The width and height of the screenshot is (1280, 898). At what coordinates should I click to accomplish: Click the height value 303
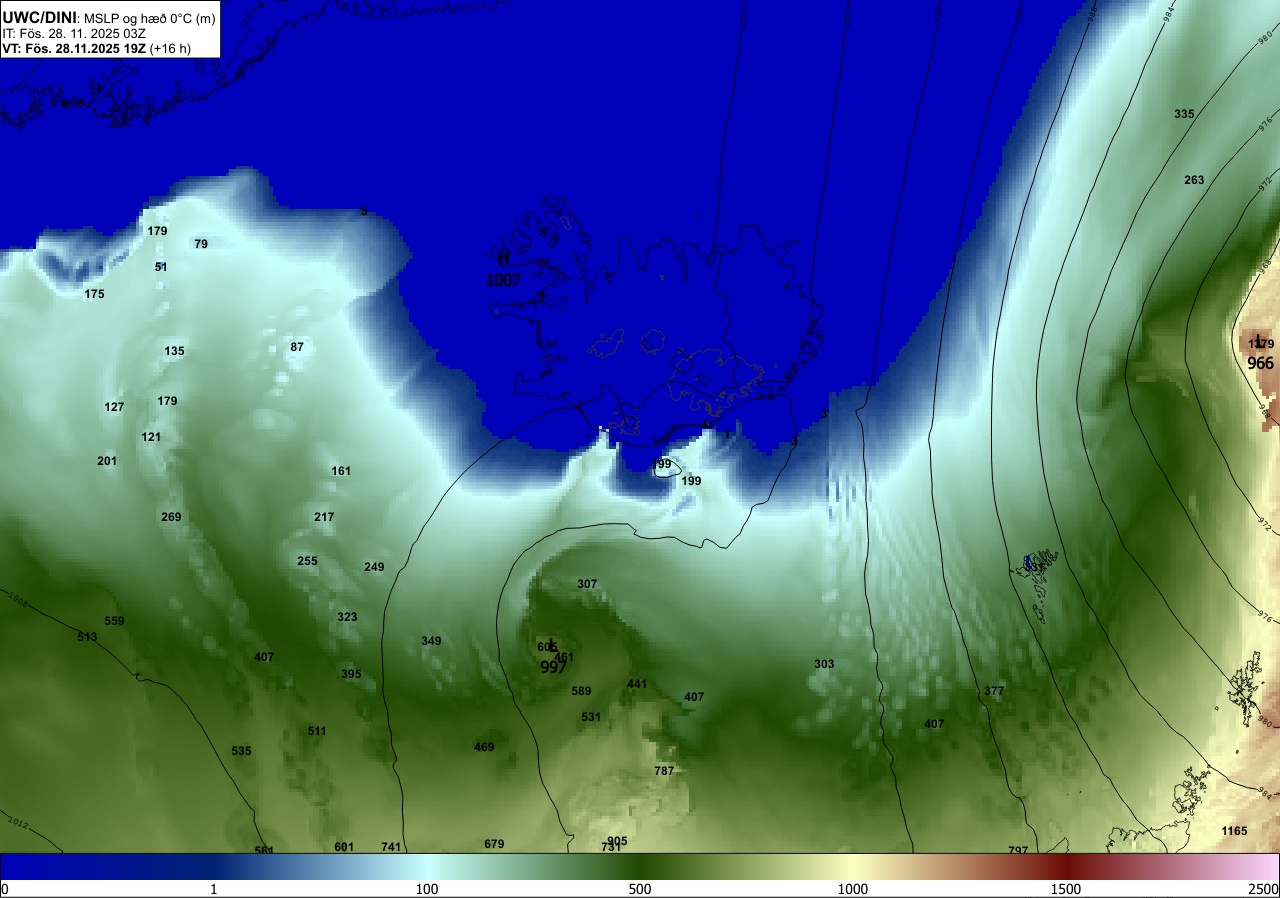click(x=824, y=664)
